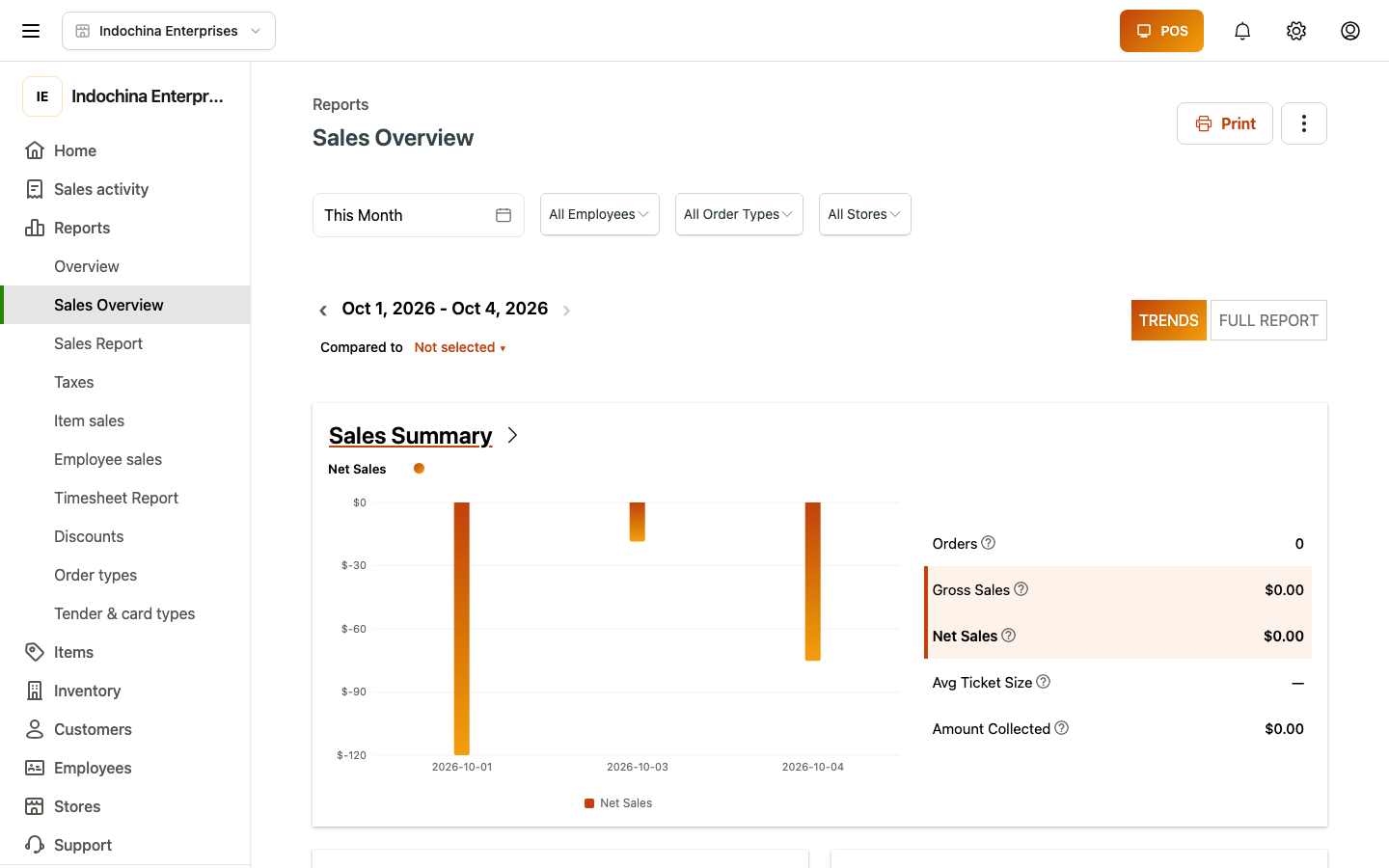Screen dimensions: 1389x868
Task: Go to next date range arrow
Action: coord(566,310)
